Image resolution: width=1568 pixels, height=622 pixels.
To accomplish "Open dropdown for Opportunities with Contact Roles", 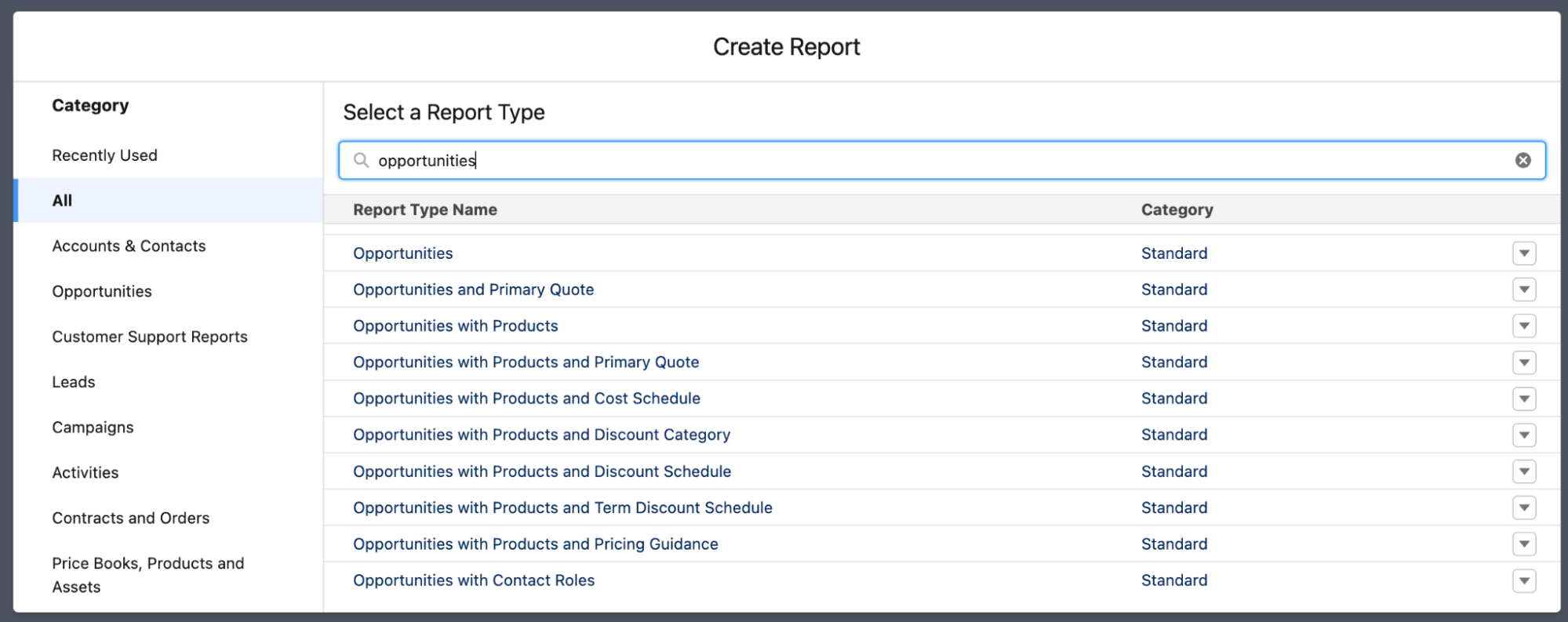I will 1524,580.
